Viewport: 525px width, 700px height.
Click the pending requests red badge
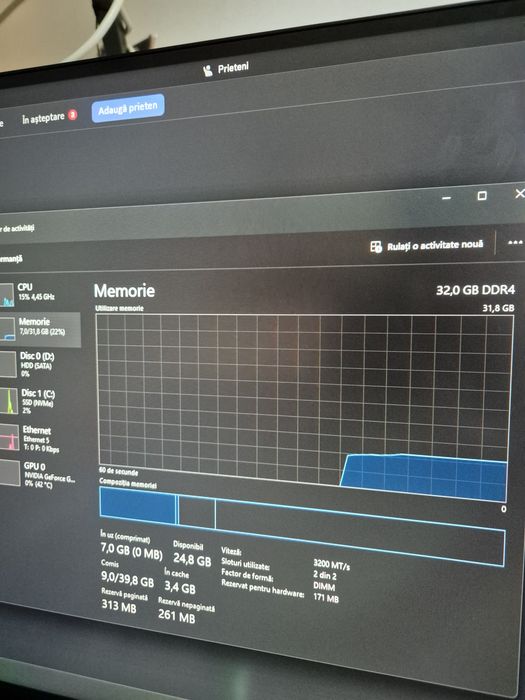pos(72,115)
